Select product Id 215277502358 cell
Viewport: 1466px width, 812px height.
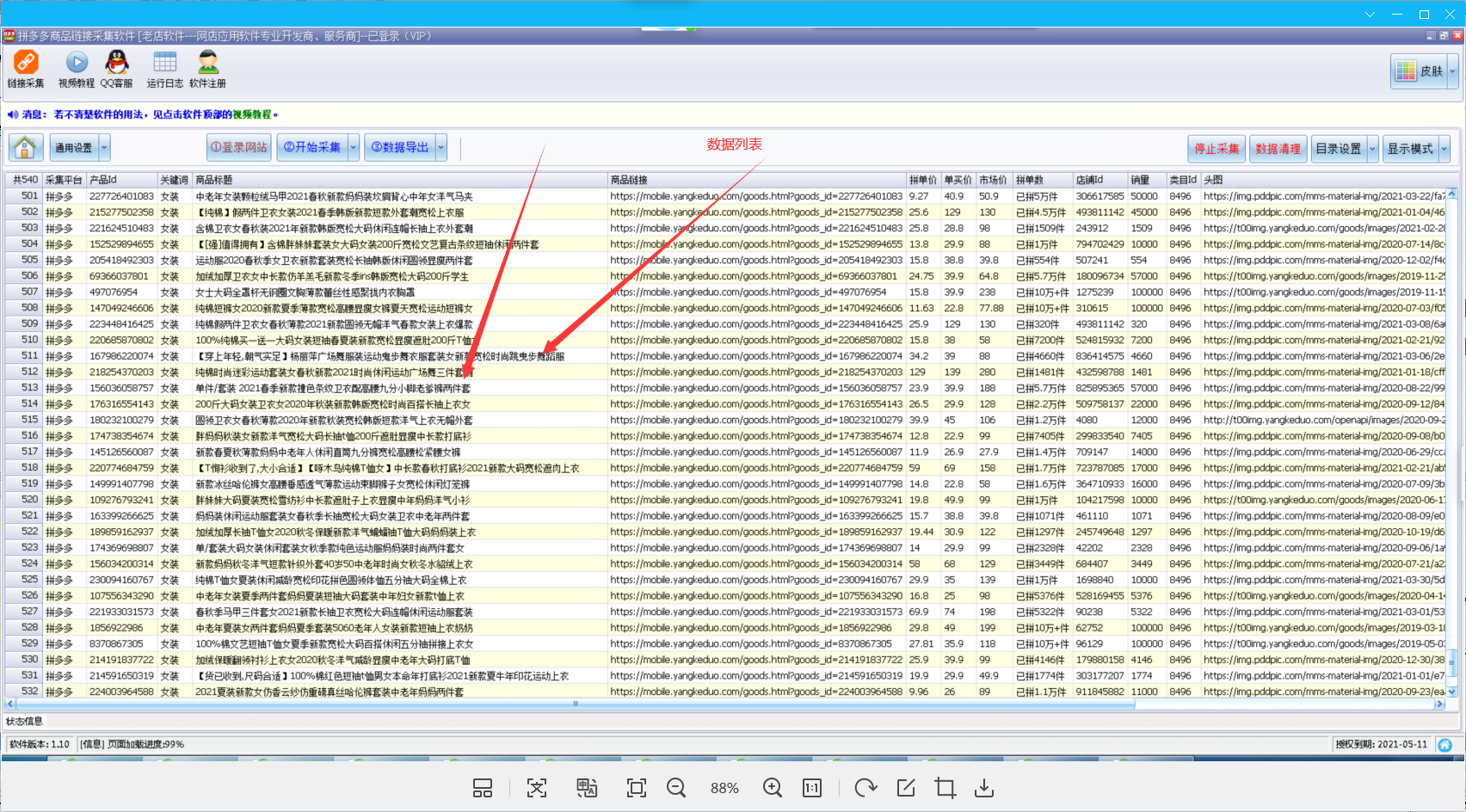pyautogui.click(x=122, y=212)
